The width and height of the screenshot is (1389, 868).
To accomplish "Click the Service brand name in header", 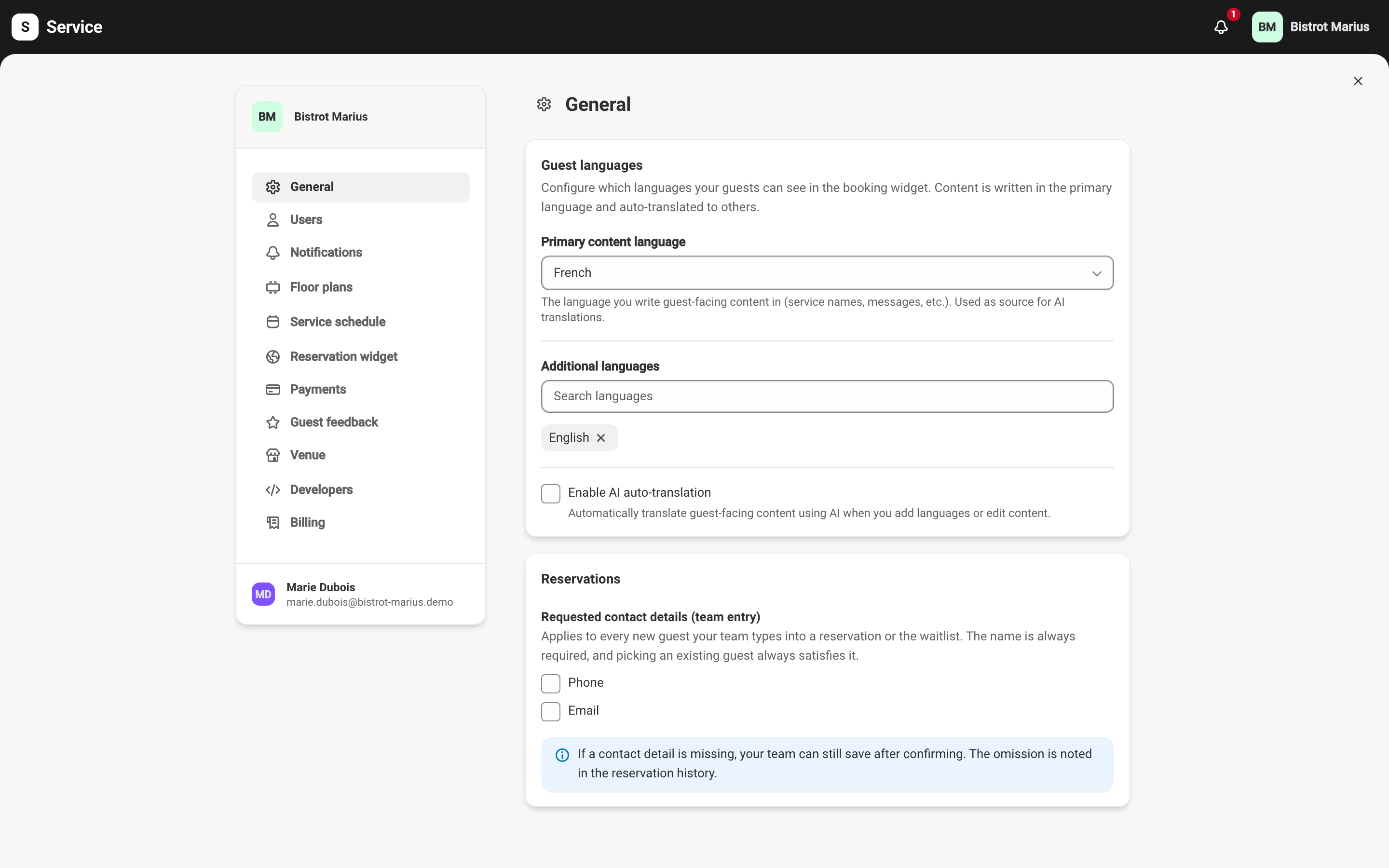I will 74,27.
